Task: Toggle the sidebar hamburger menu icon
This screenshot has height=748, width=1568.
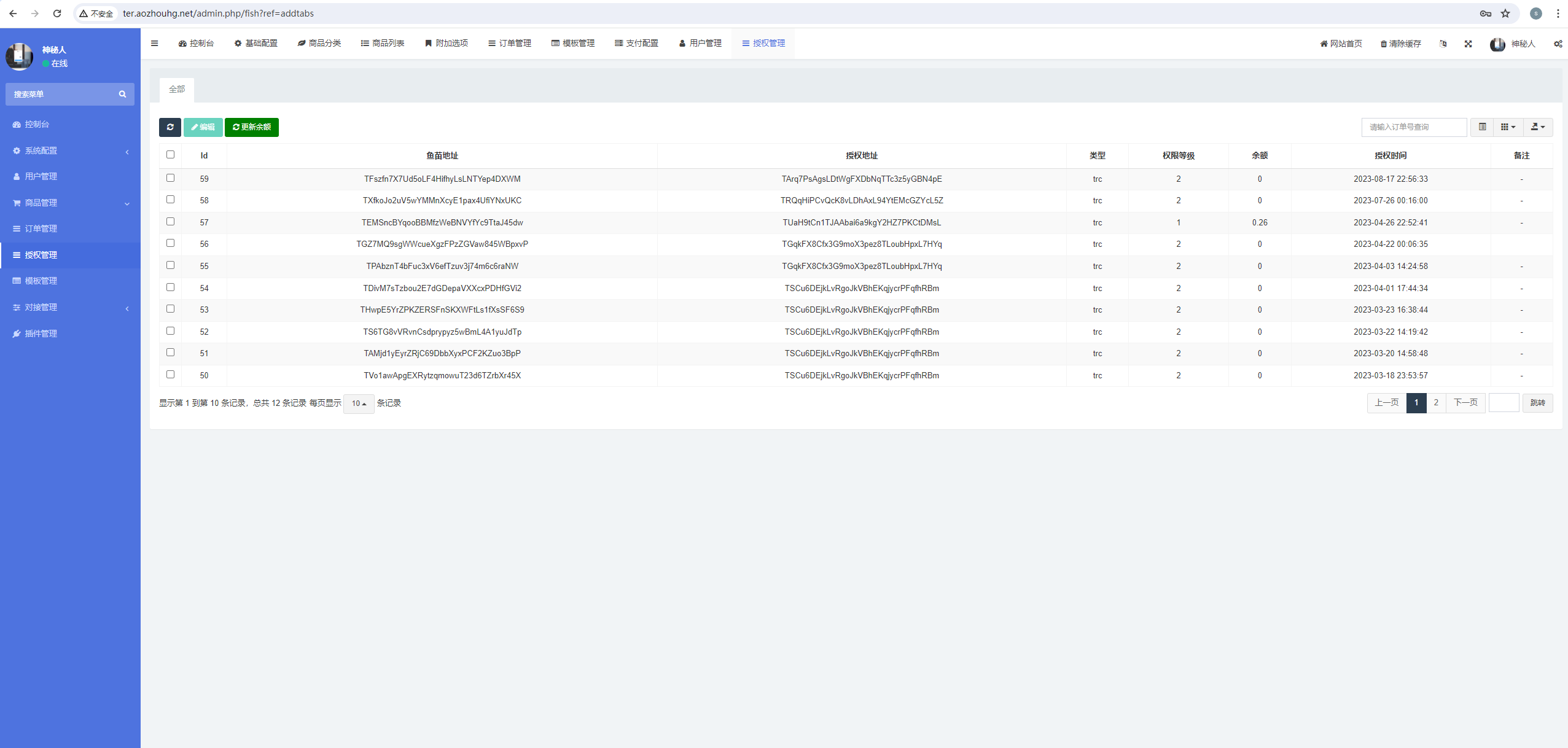Action: point(155,44)
